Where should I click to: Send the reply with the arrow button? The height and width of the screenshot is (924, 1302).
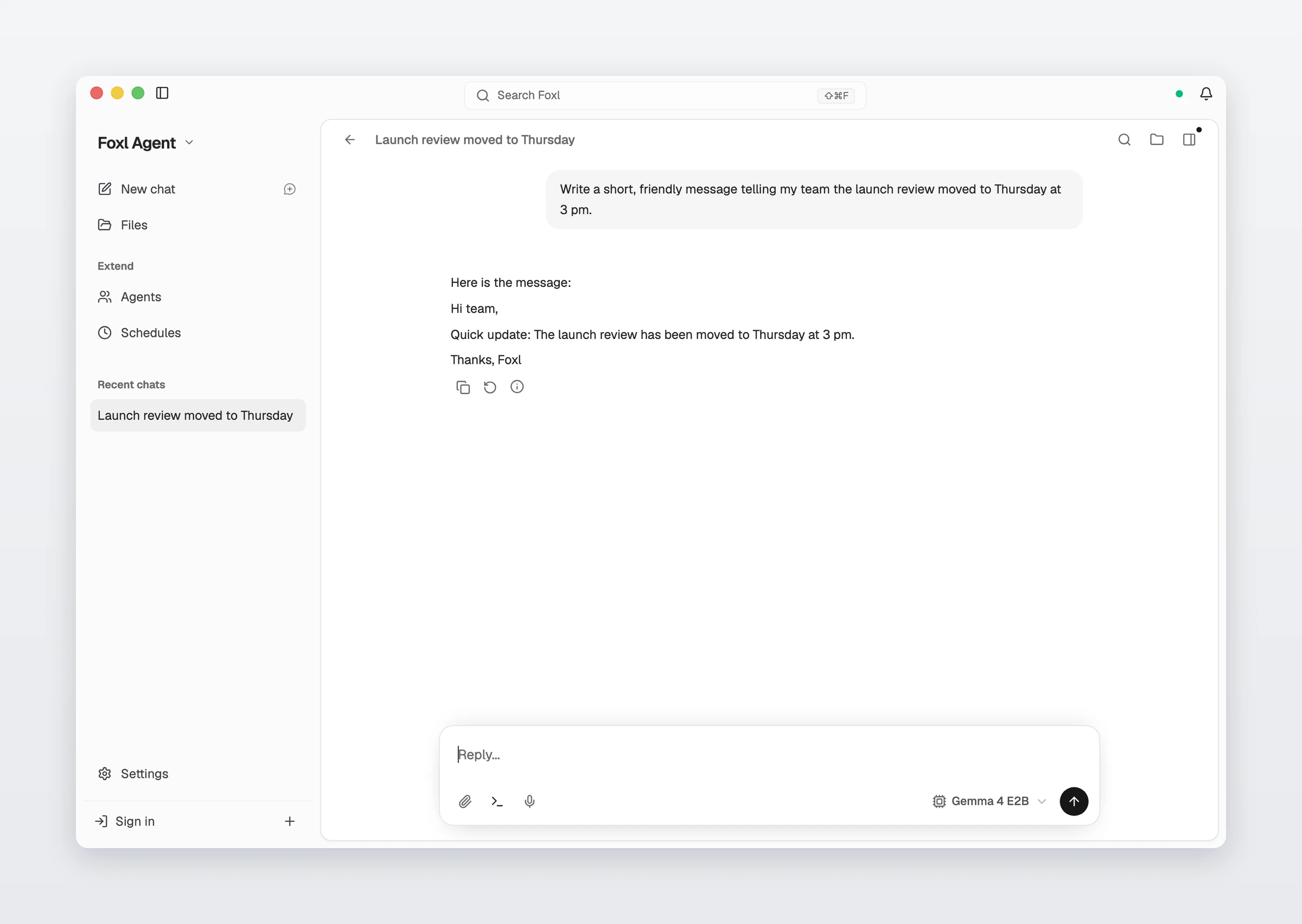pyautogui.click(x=1073, y=801)
